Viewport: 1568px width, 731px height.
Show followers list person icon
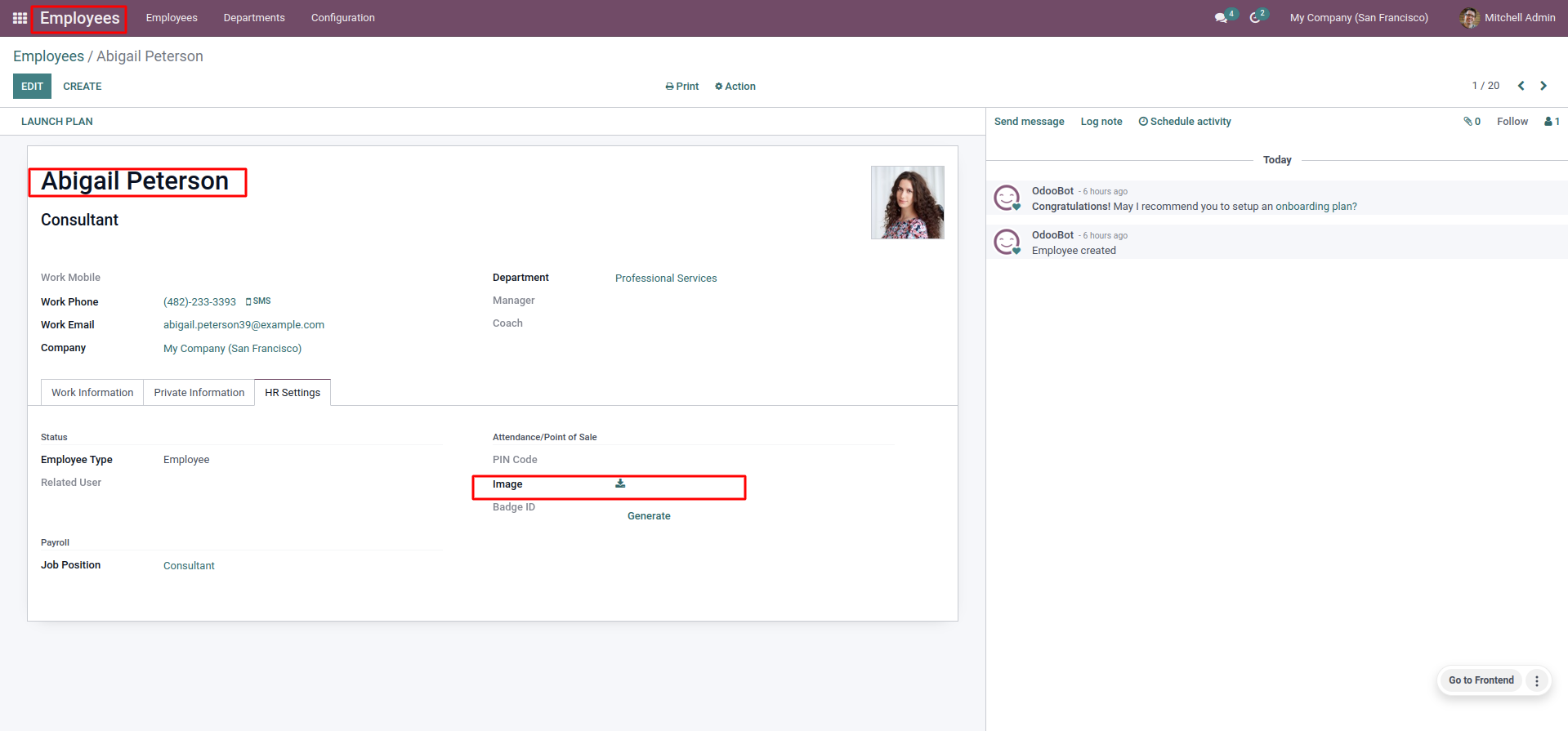click(x=1552, y=122)
